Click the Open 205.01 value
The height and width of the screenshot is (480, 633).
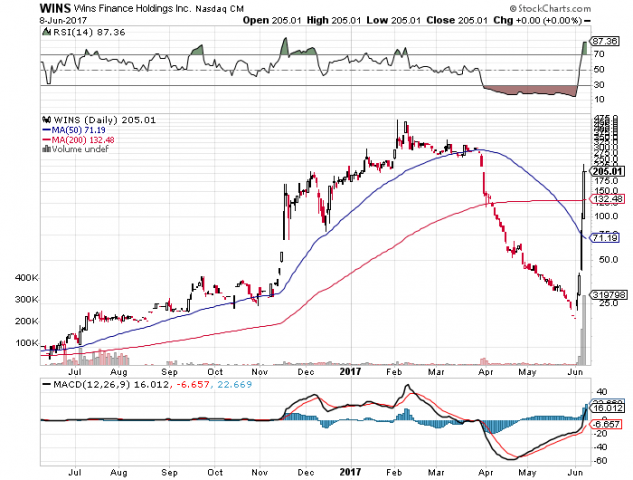[x=272, y=20]
